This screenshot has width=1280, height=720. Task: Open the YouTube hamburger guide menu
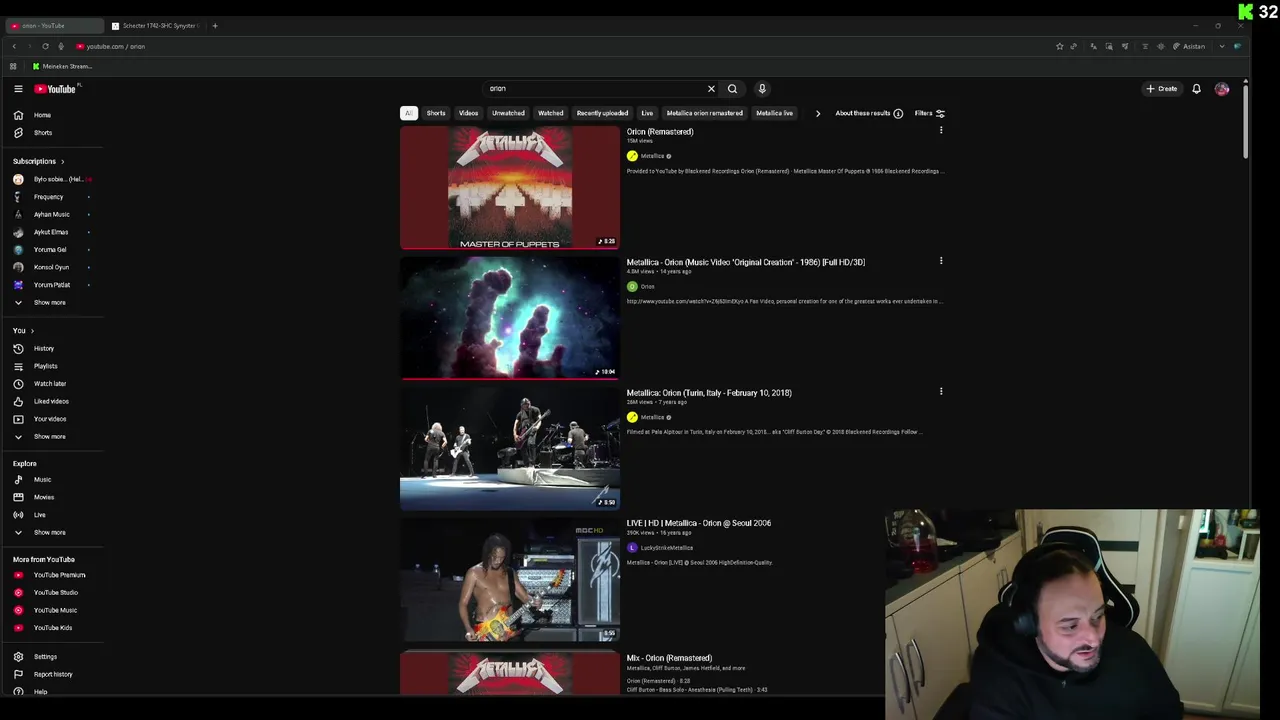(x=18, y=89)
